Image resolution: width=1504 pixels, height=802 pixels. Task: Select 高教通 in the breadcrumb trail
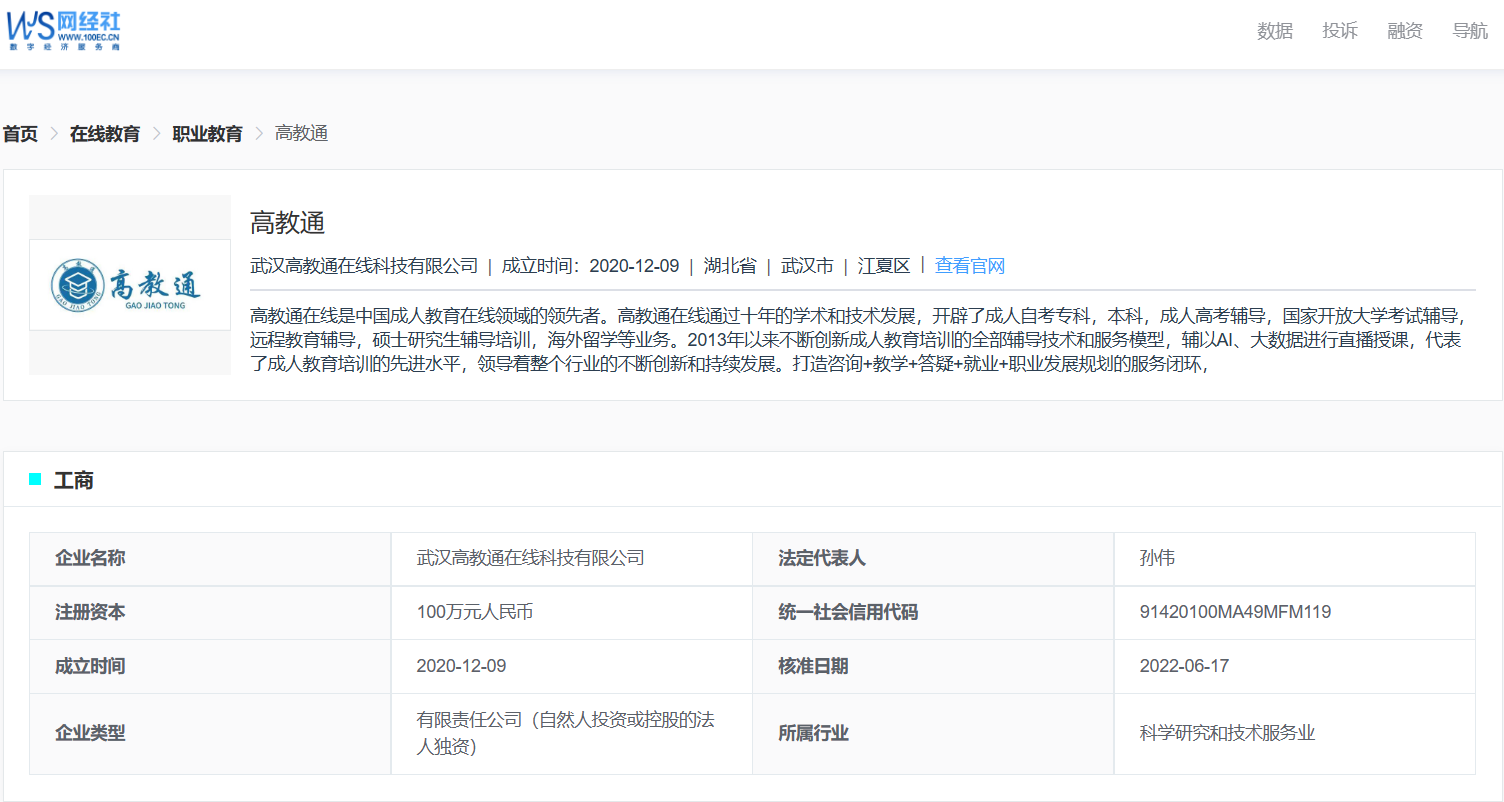(x=301, y=132)
